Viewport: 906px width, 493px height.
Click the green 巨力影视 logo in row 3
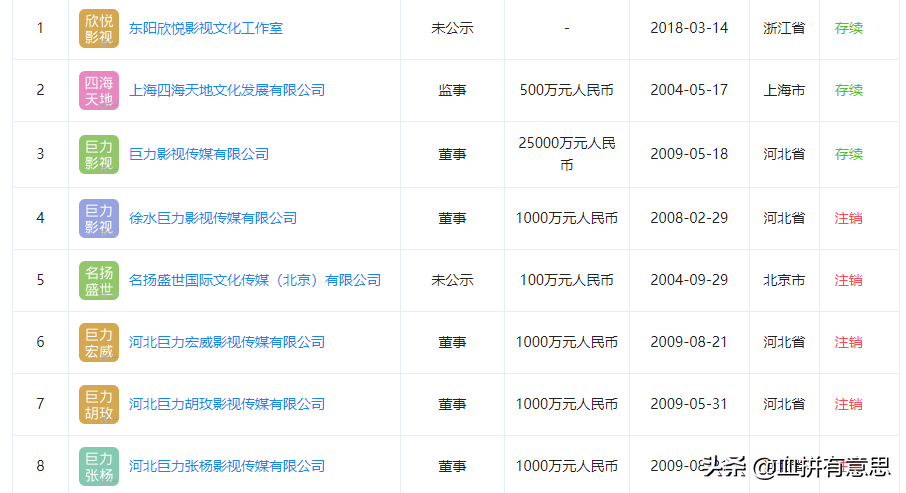[99, 154]
